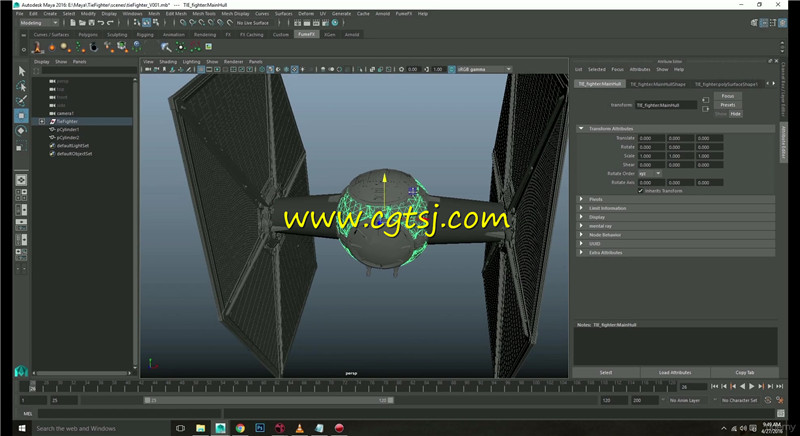Image resolution: width=800 pixels, height=436 pixels.
Task: Toggle the sRGB gamma color management button
Action: 452,69
